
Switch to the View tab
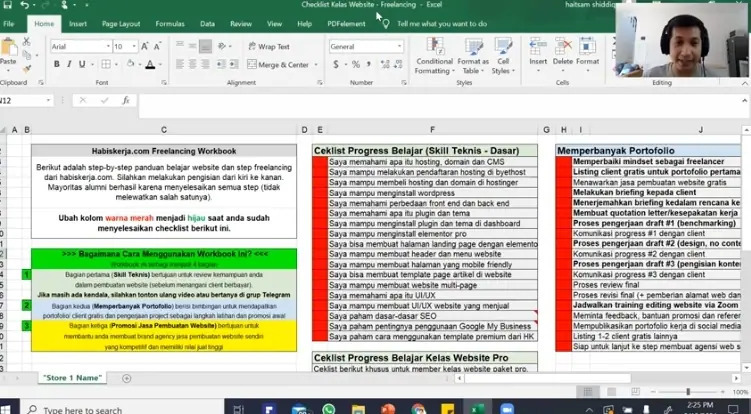[x=274, y=23]
